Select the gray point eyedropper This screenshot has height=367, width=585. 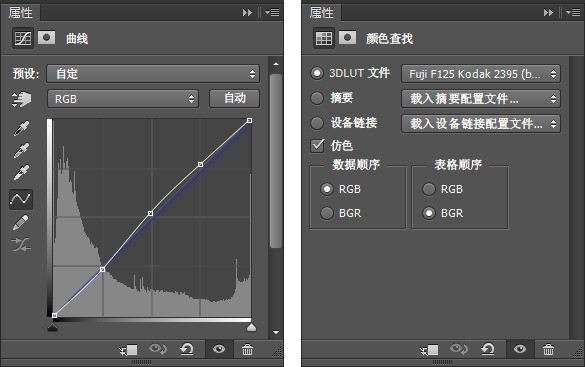(x=21, y=150)
